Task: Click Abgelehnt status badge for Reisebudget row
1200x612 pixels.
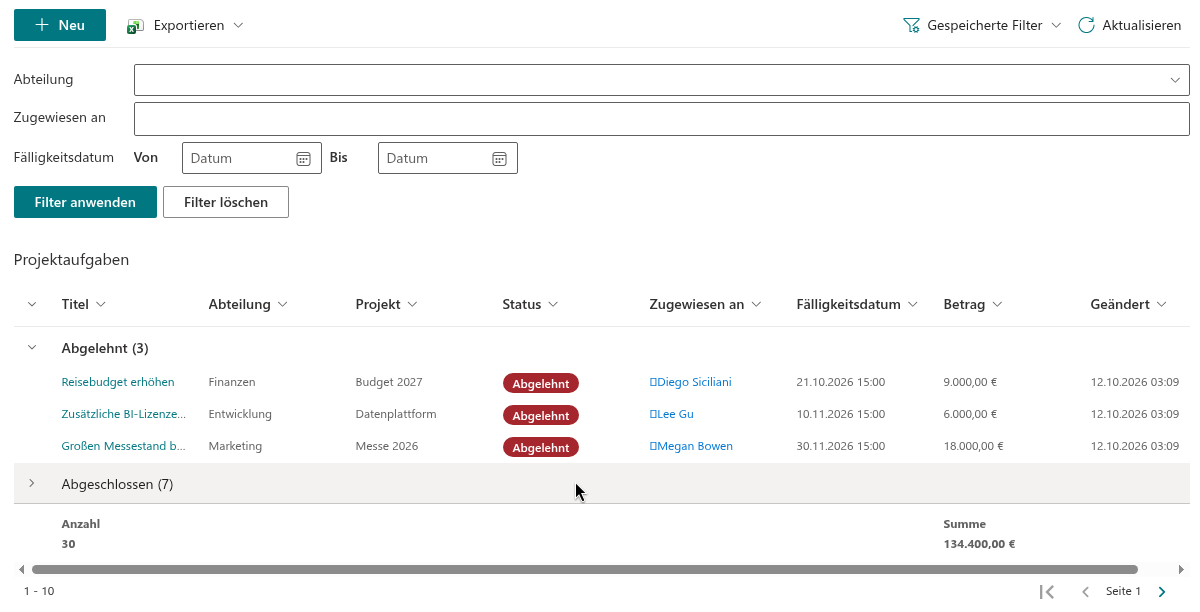Action: (x=540, y=383)
